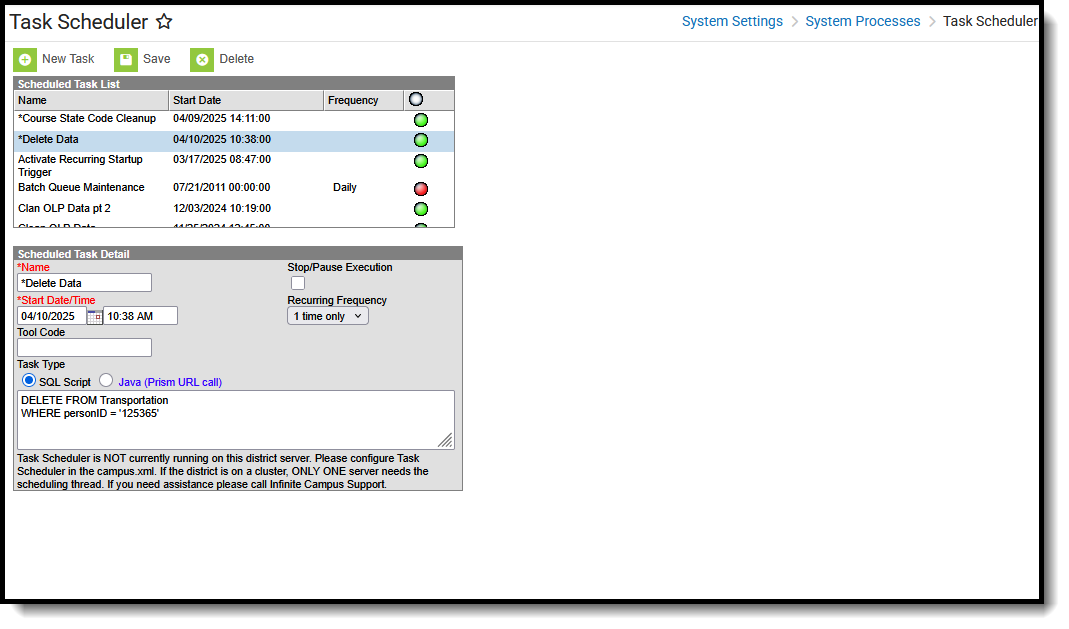Image resolution: width=1069 pixels, height=629 pixels.
Task: Click the empty Tool Code field
Action: 85,348
